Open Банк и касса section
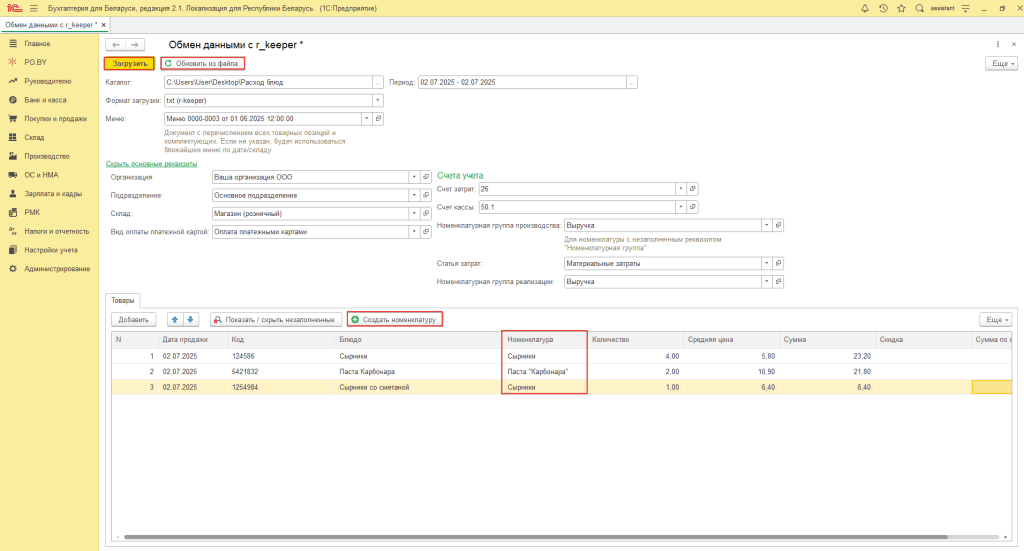The height and width of the screenshot is (551, 1024). point(45,100)
